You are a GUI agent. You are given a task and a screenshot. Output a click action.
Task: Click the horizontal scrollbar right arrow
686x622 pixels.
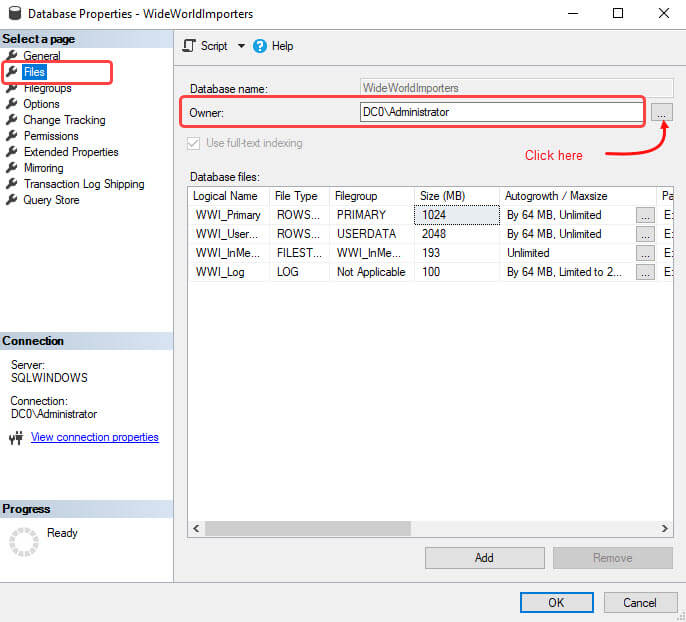pyautogui.click(x=665, y=528)
